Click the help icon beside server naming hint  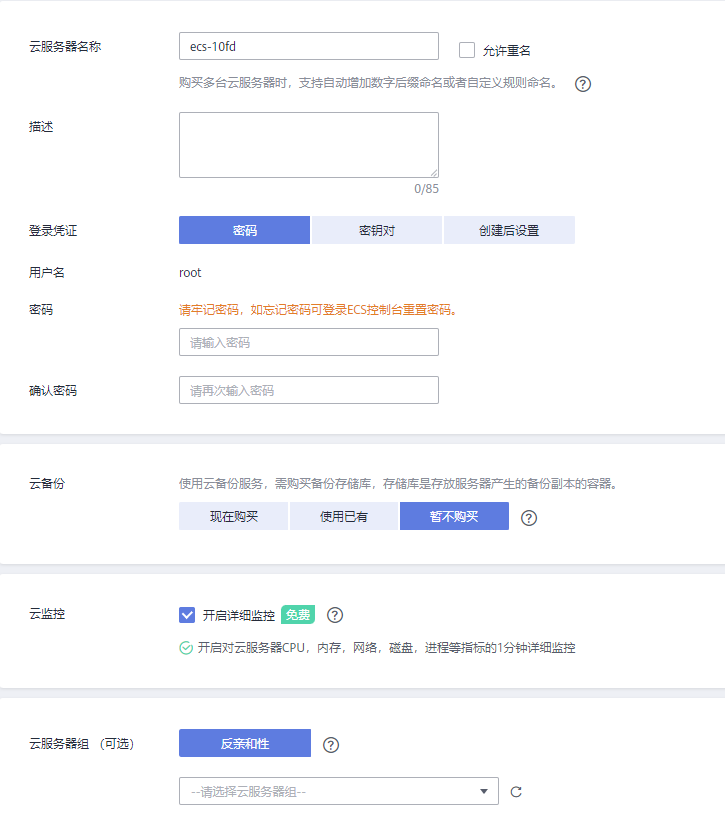coord(583,84)
